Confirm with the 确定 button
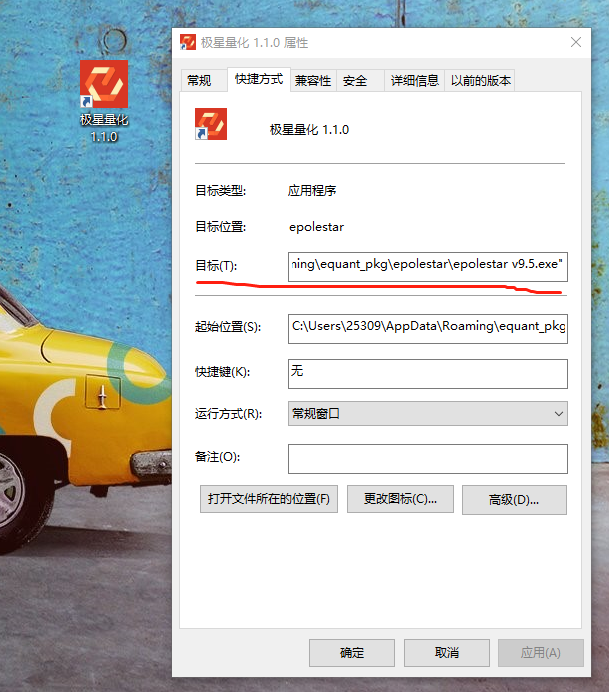 (x=352, y=653)
